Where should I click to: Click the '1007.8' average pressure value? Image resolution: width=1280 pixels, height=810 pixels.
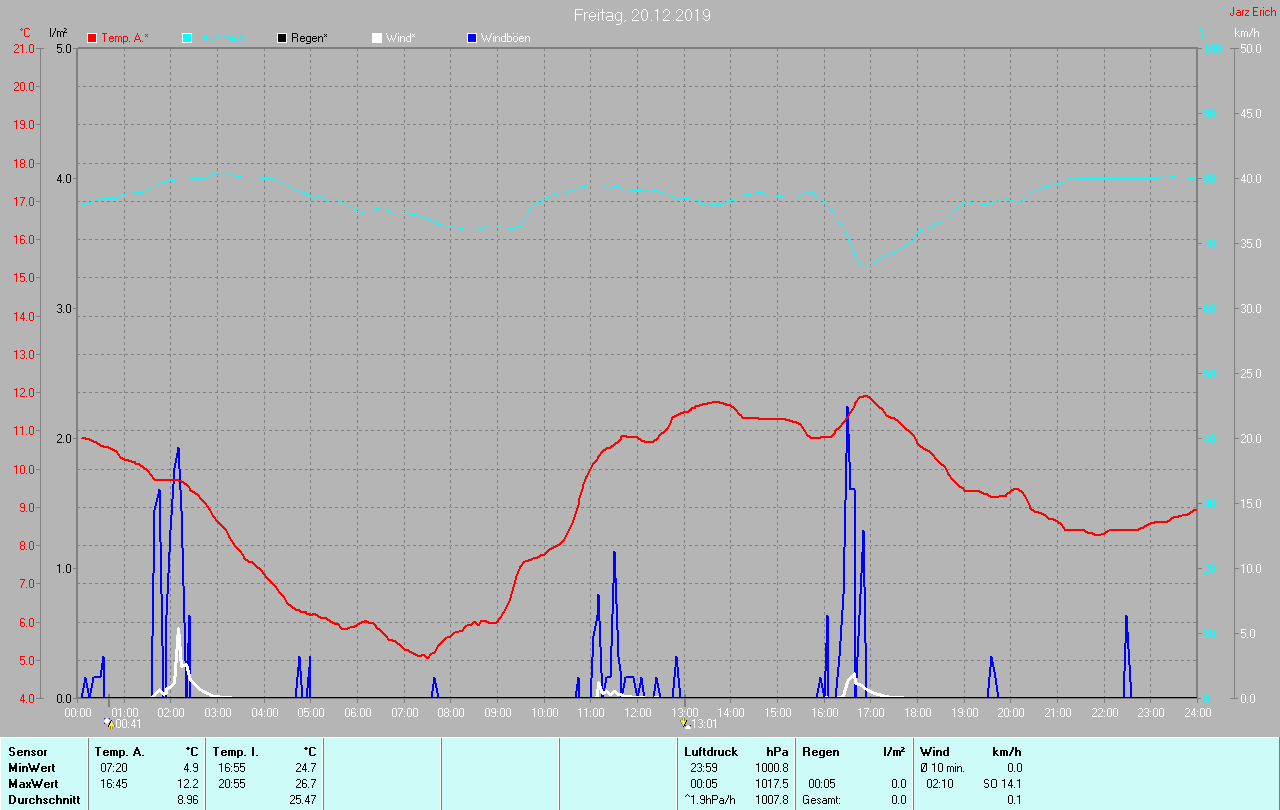pos(771,800)
